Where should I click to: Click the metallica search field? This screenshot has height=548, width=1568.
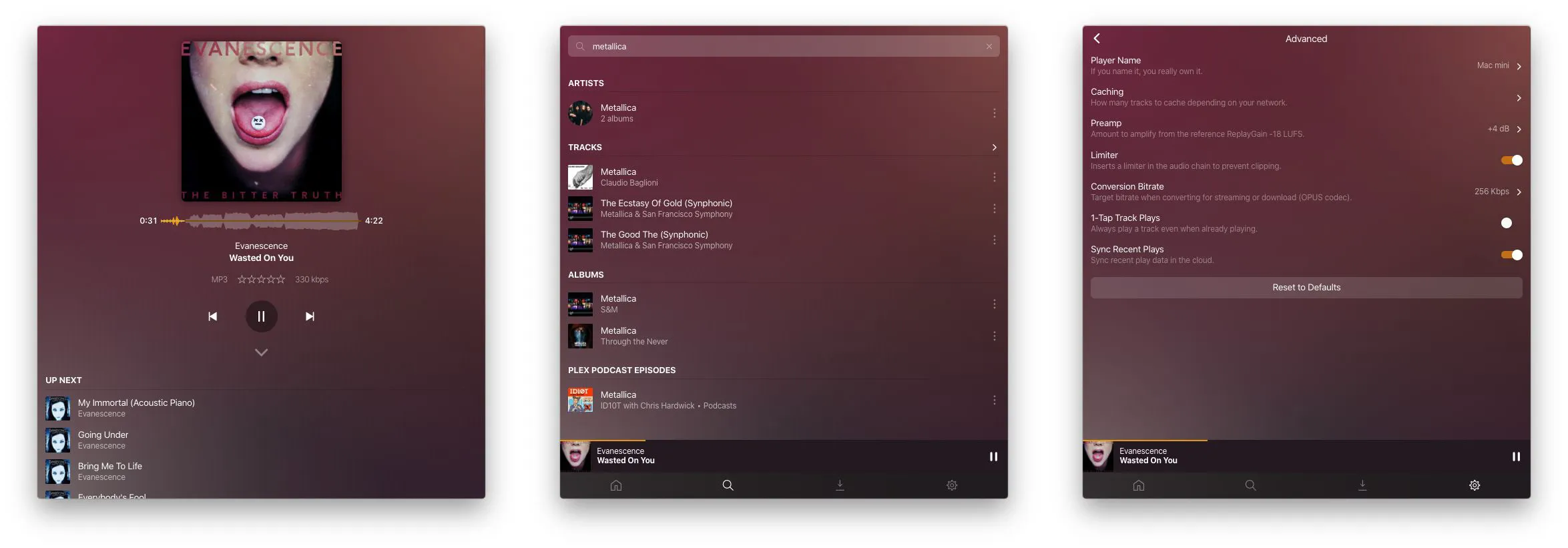point(783,46)
